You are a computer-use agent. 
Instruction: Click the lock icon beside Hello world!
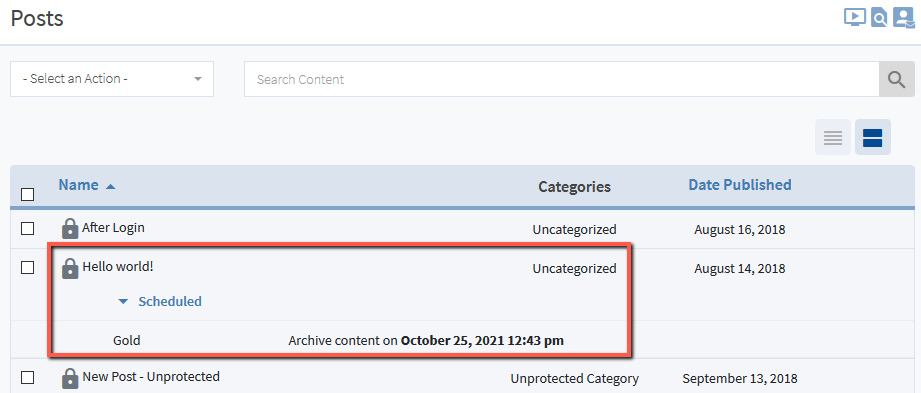tap(70, 268)
